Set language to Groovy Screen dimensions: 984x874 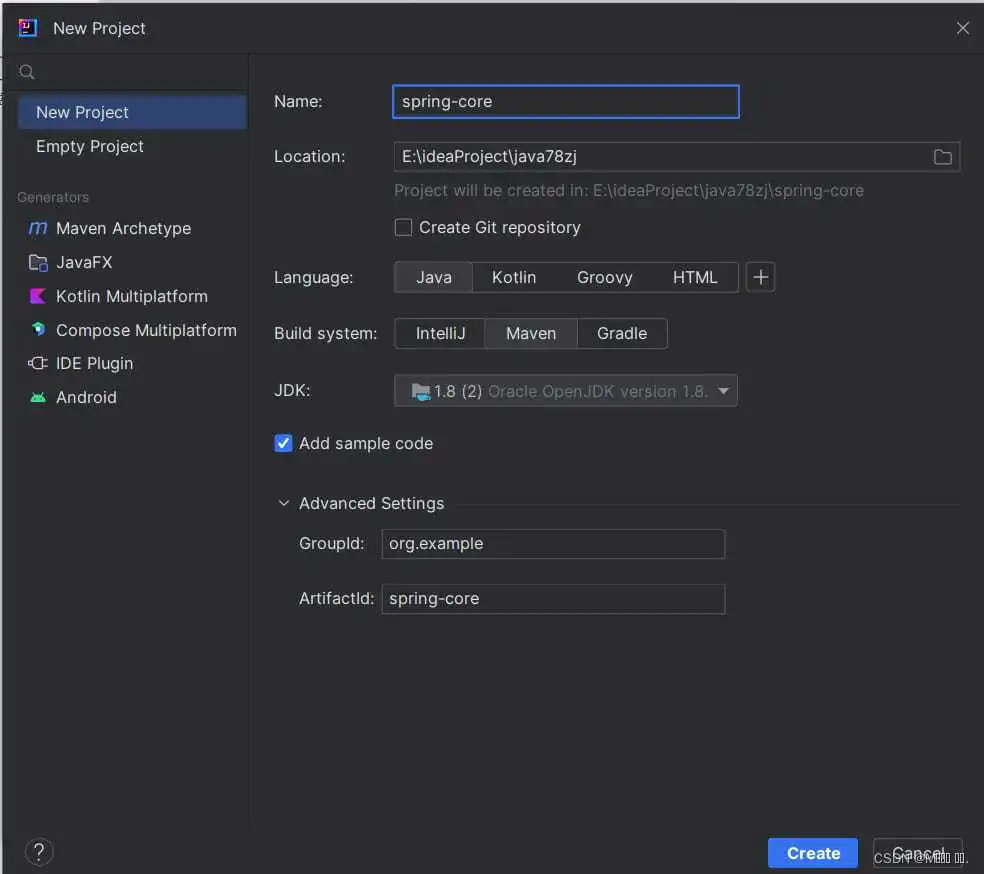click(604, 277)
